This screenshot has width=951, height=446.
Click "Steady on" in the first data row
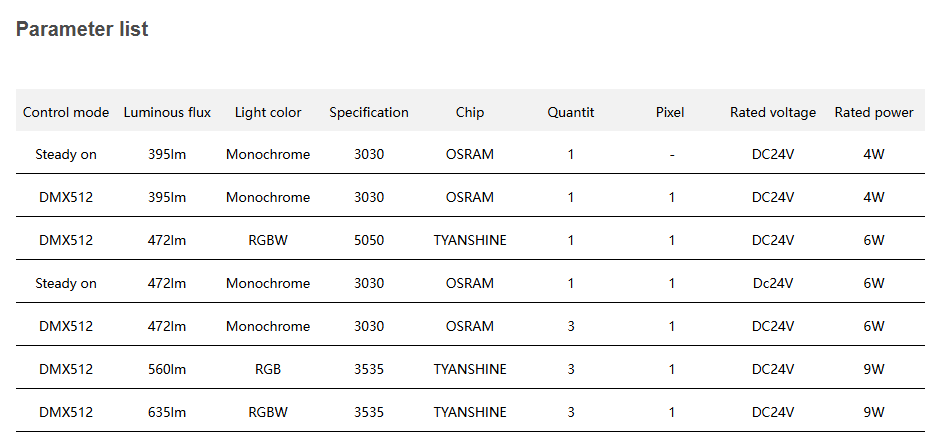coord(66,155)
